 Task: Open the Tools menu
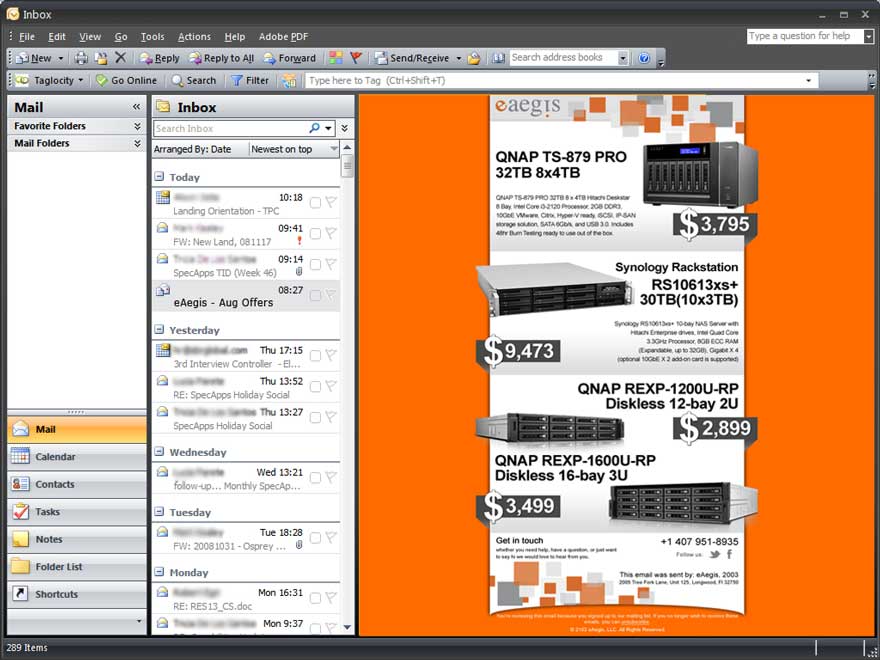coord(152,37)
